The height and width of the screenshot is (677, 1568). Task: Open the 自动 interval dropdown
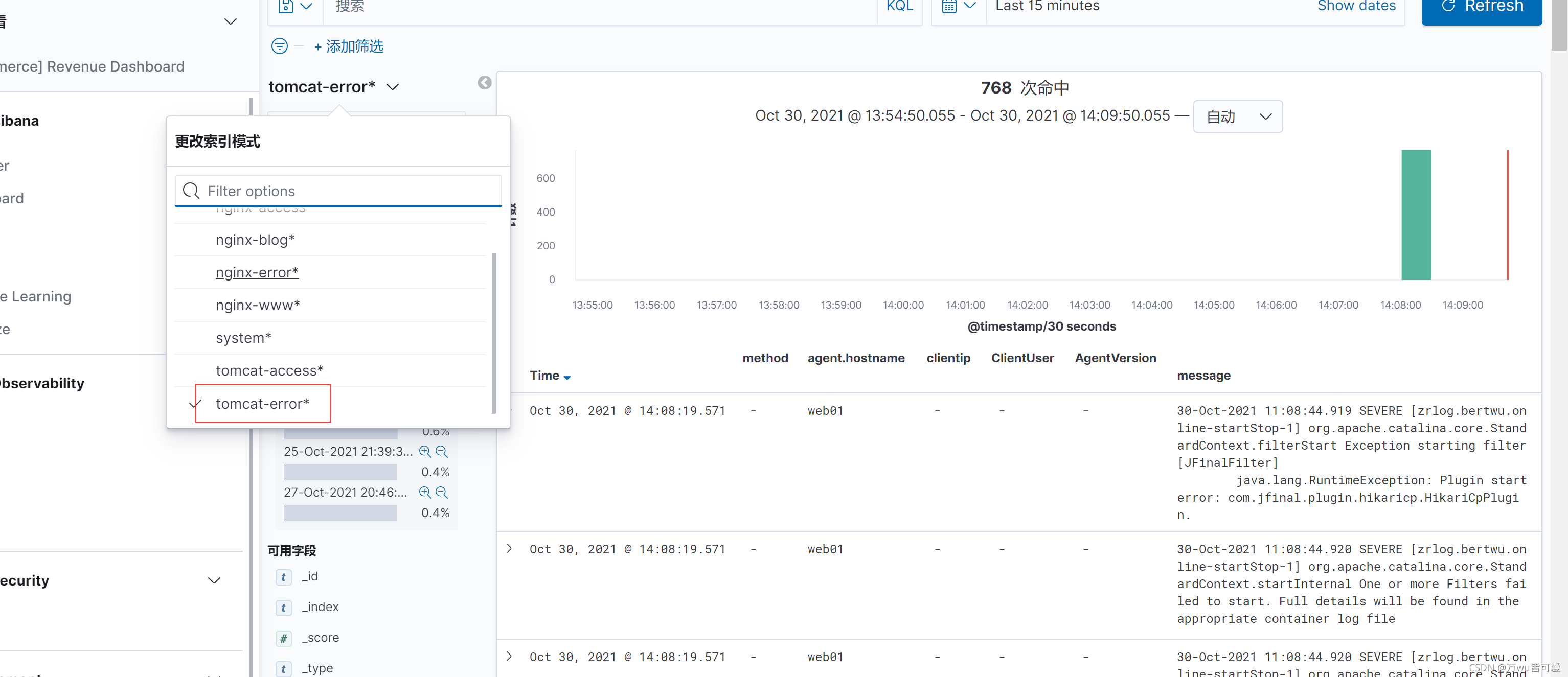coord(1238,116)
